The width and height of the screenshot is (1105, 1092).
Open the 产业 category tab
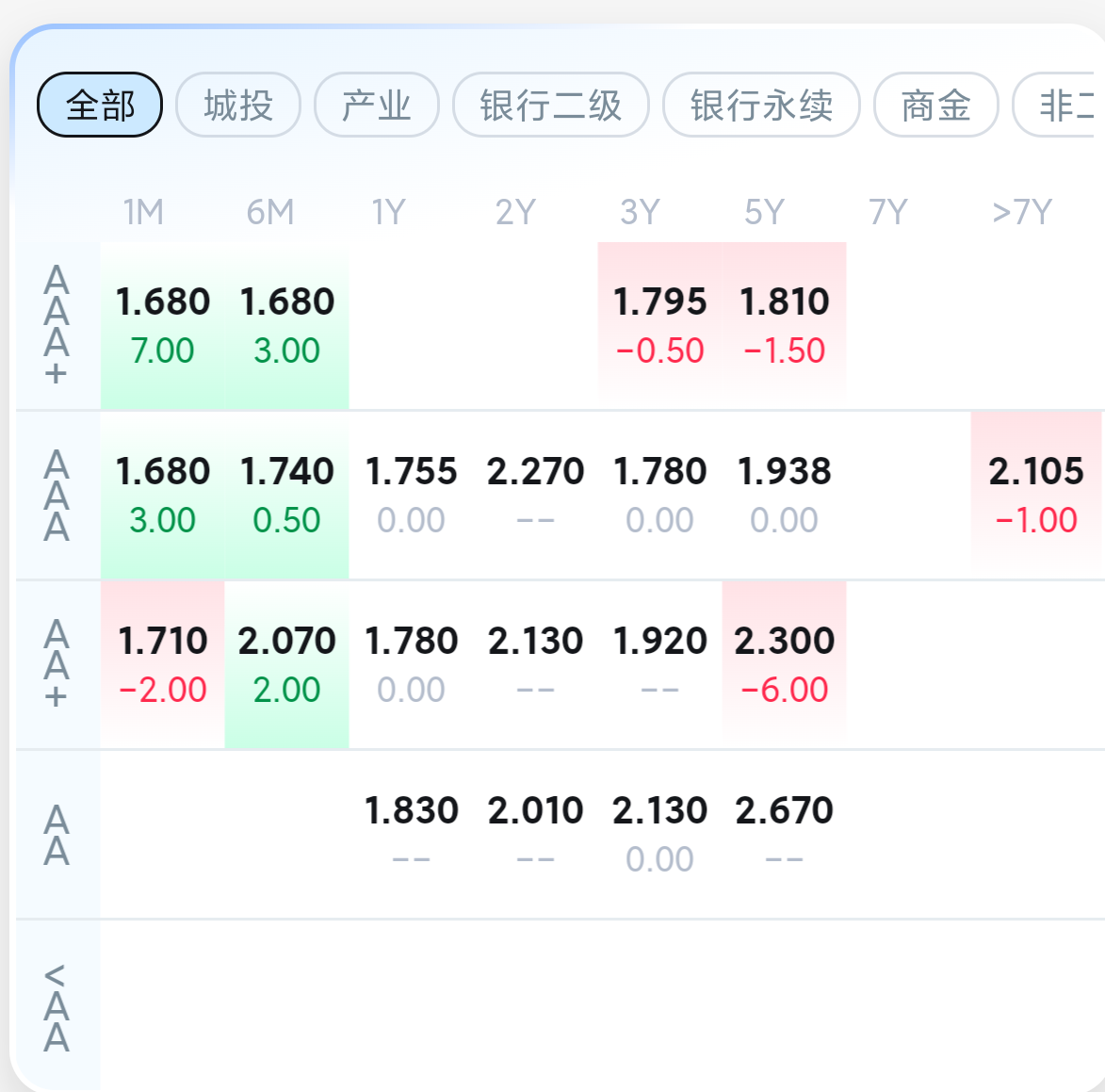pos(377,105)
